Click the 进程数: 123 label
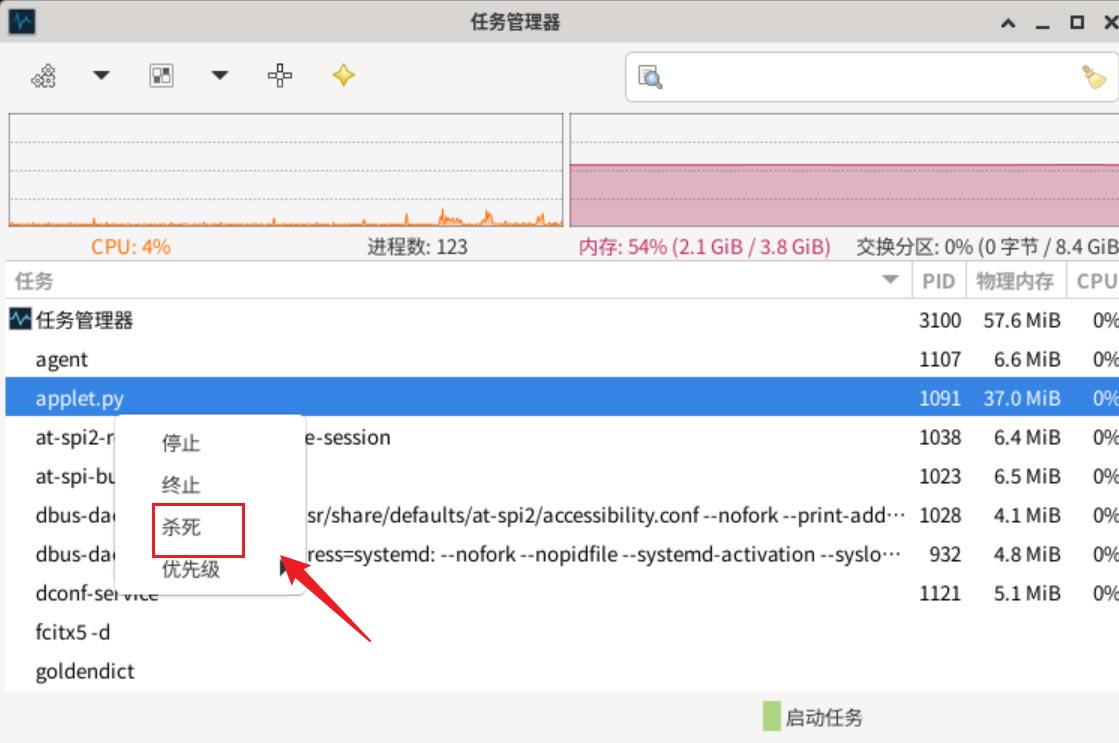Image resolution: width=1119 pixels, height=743 pixels. click(417, 247)
